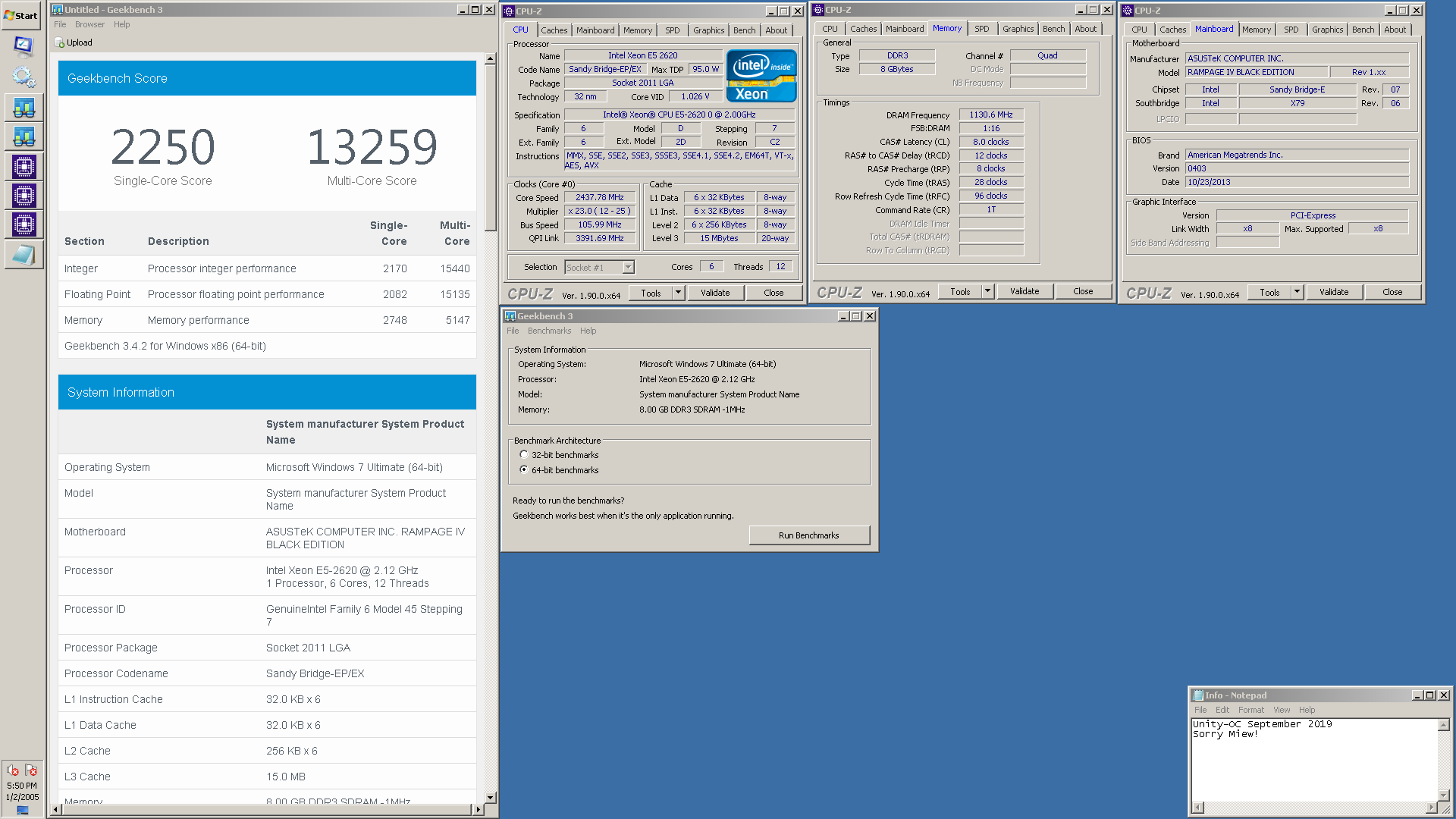Click the Show Desktop quick launch icon
This screenshot has height=819, width=1456.
point(24,46)
